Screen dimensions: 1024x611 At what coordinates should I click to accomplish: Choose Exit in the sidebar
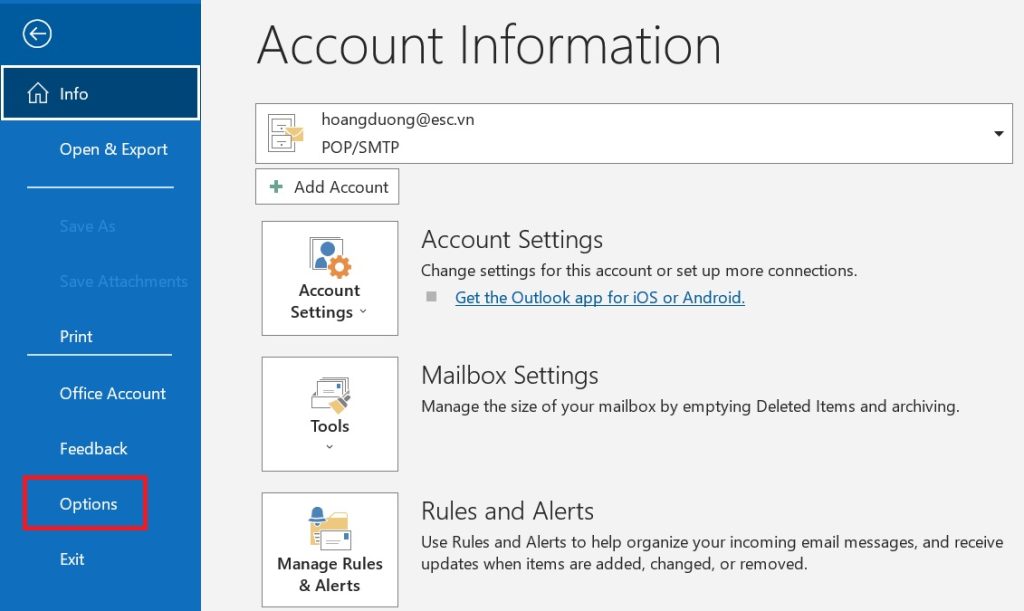coord(72,559)
